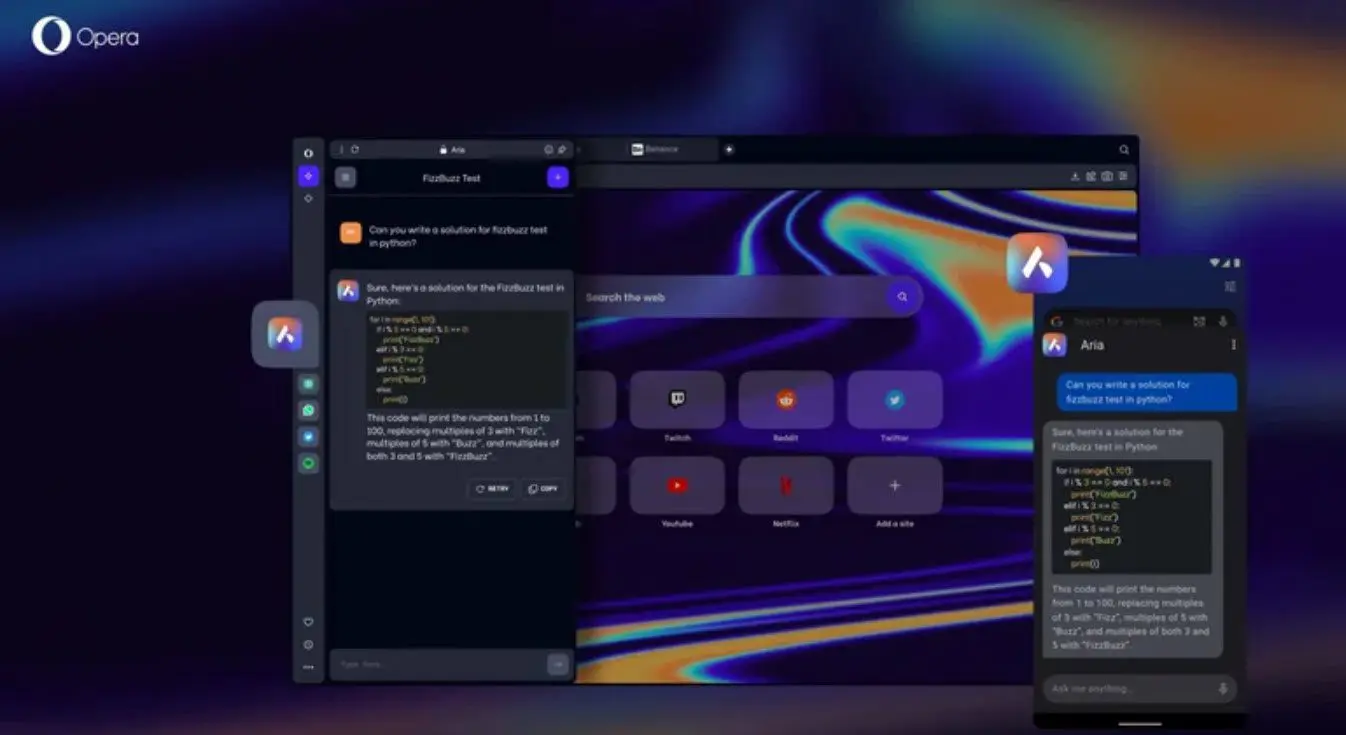The height and width of the screenshot is (735, 1346).
Task: Open the Aria panel three-dot menu
Action: pos(341,149)
